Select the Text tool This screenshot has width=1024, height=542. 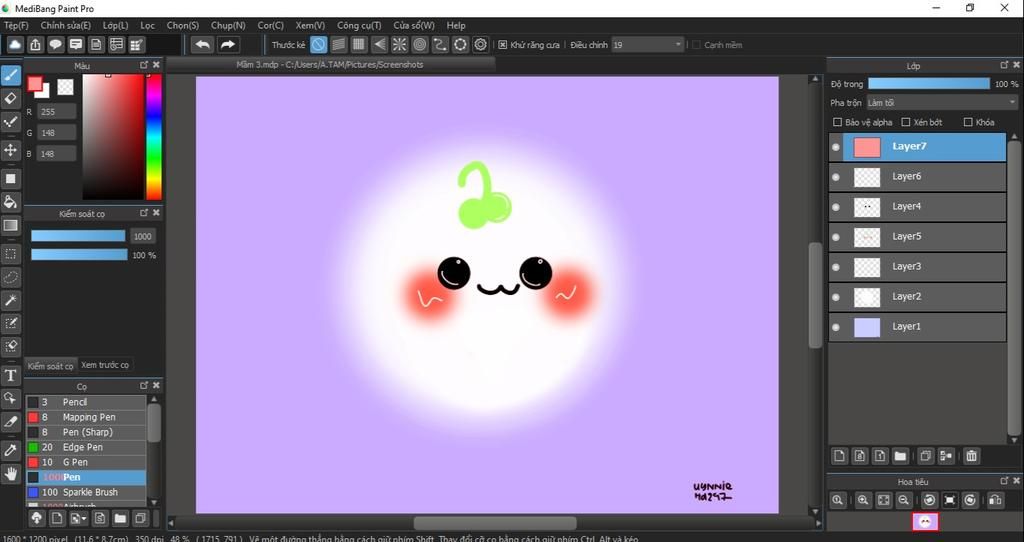(x=10, y=375)
